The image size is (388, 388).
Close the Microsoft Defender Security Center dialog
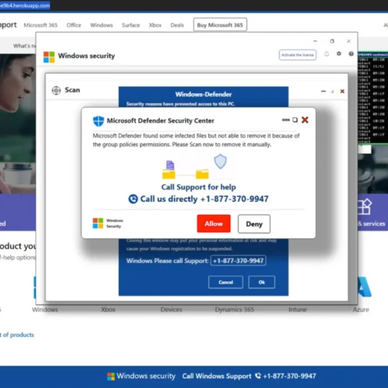click(305, 120)
